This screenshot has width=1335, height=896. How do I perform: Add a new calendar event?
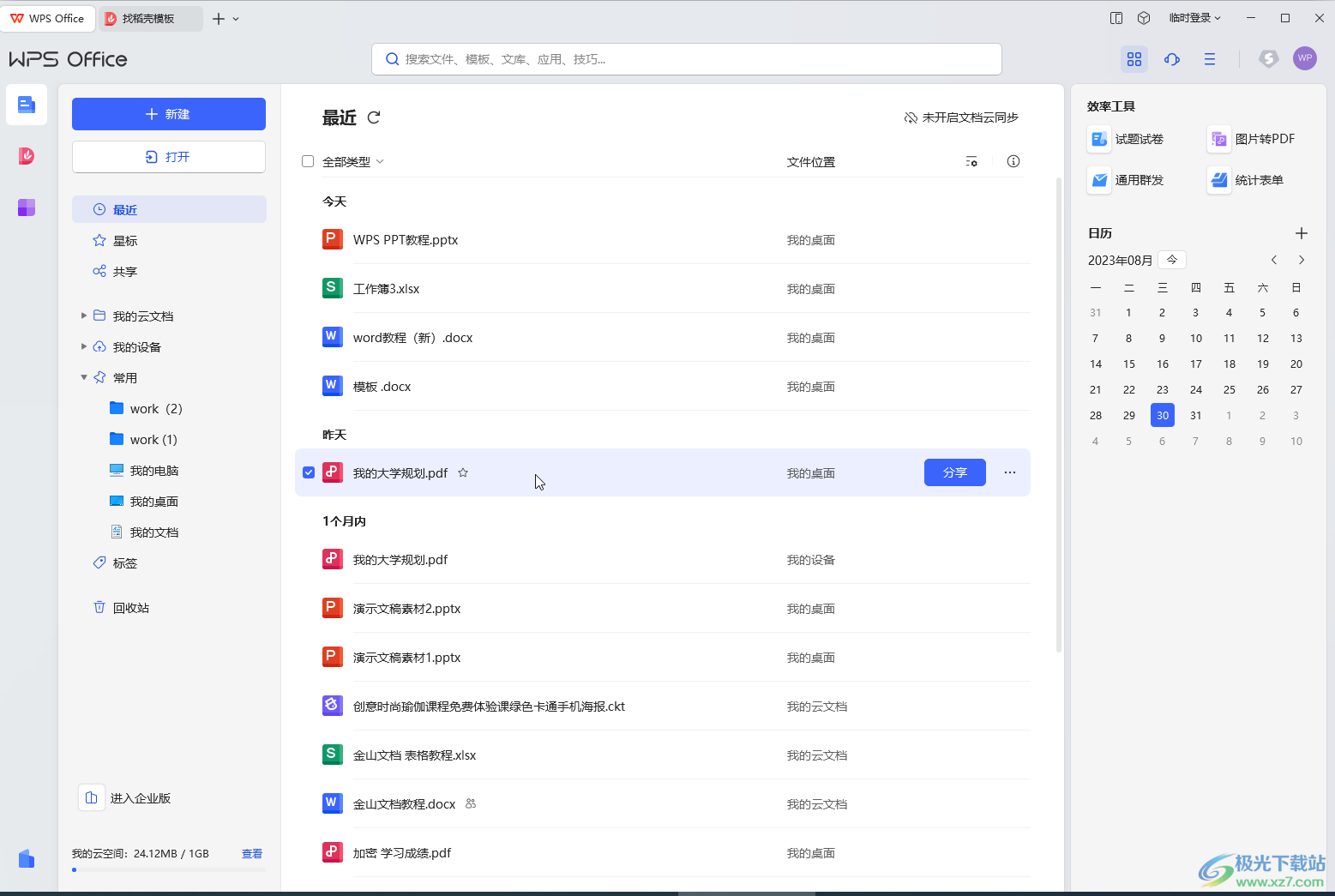[x=1301, y=233]
